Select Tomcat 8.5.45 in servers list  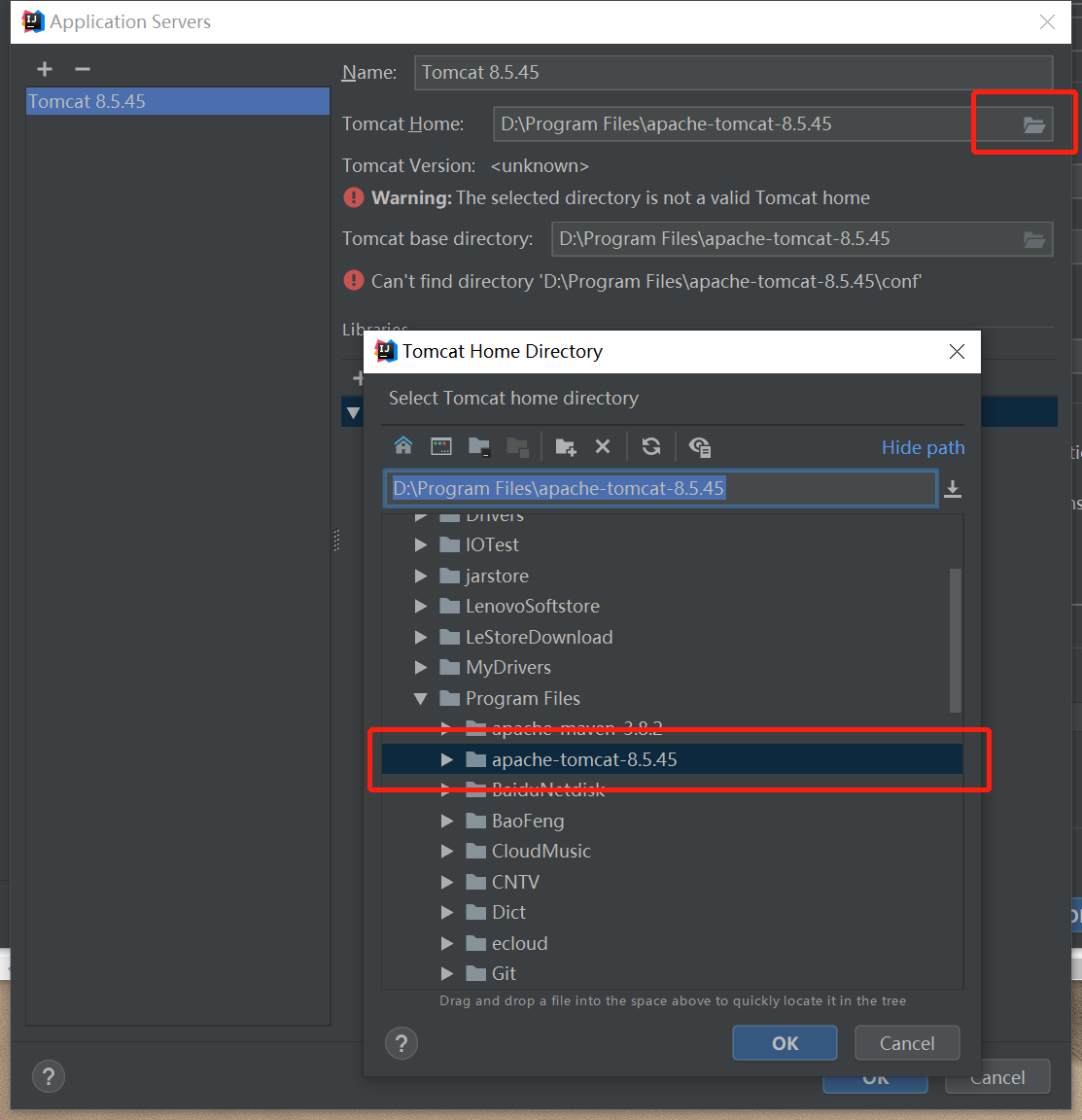pyautogui.click(x=178, y=101)
